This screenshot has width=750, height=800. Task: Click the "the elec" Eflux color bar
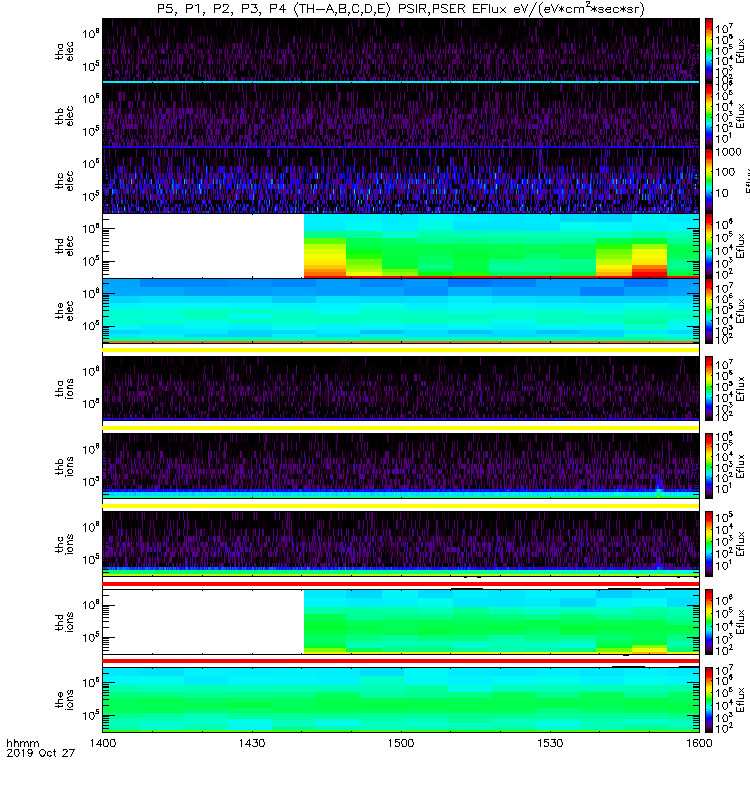(x=709, y=311)
